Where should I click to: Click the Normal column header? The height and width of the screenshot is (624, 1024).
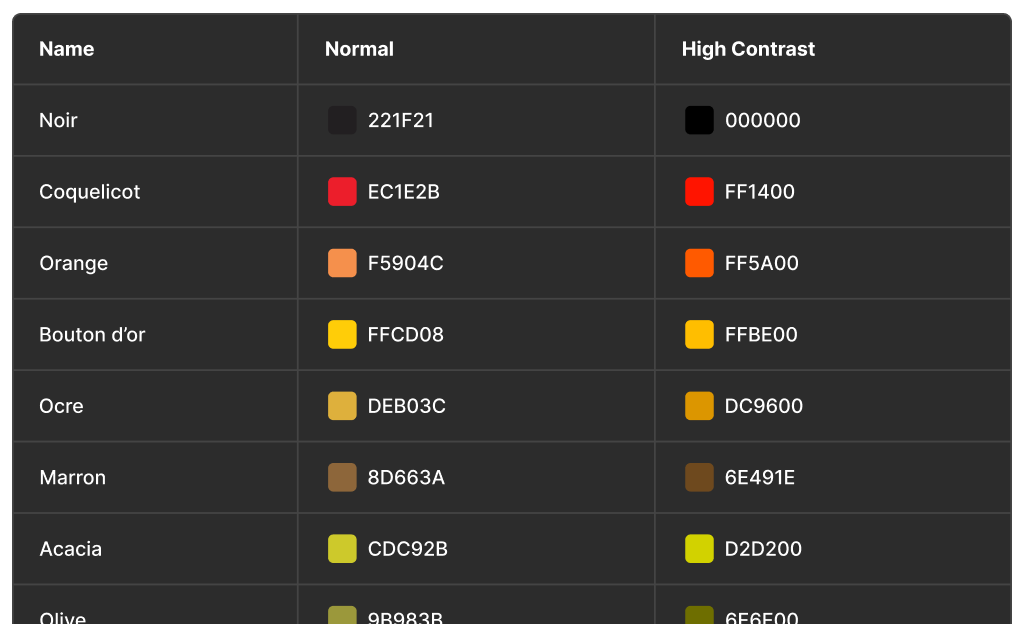pos(359,49)
